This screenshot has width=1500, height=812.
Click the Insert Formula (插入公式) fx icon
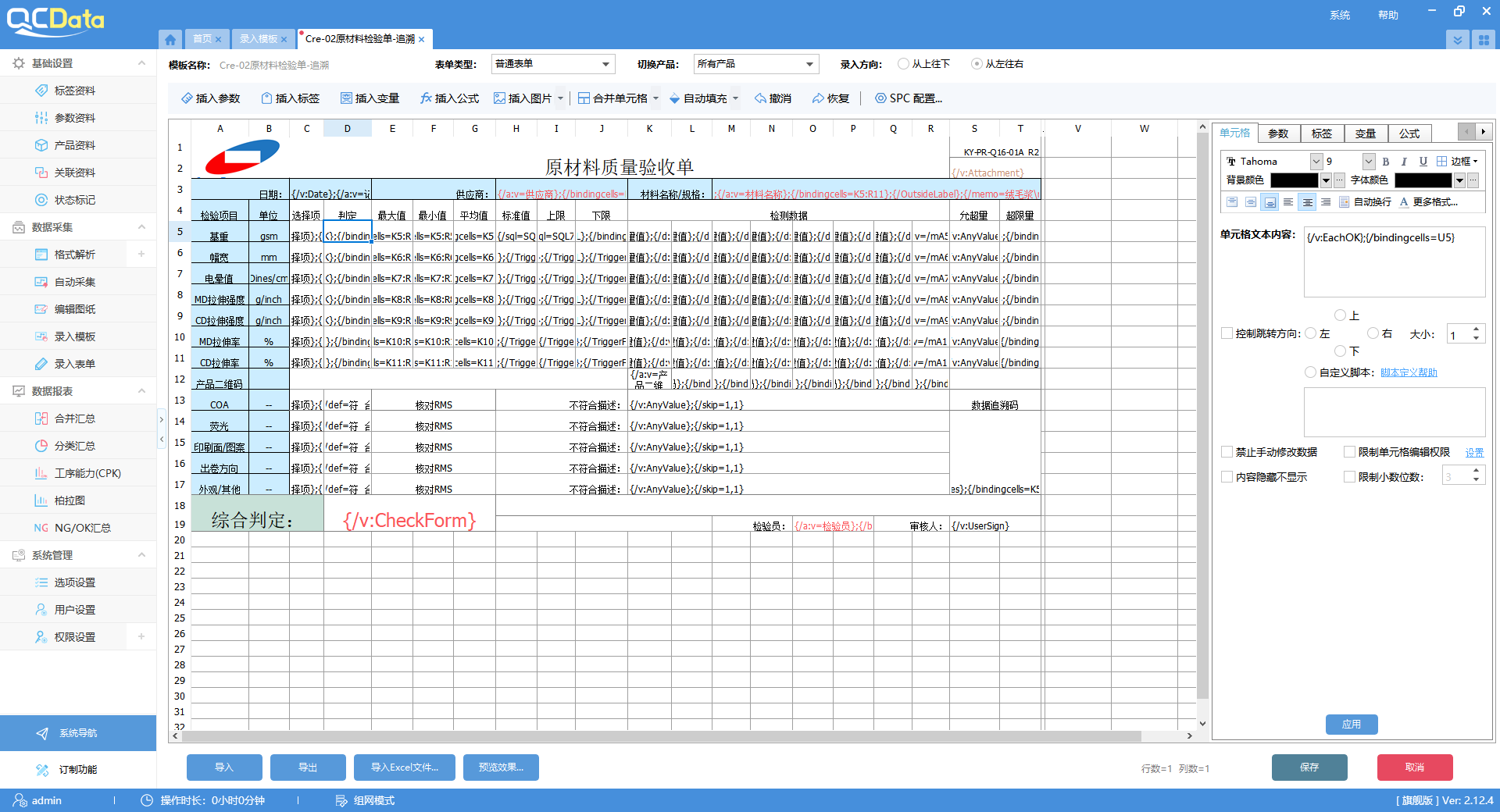(426, 98)
